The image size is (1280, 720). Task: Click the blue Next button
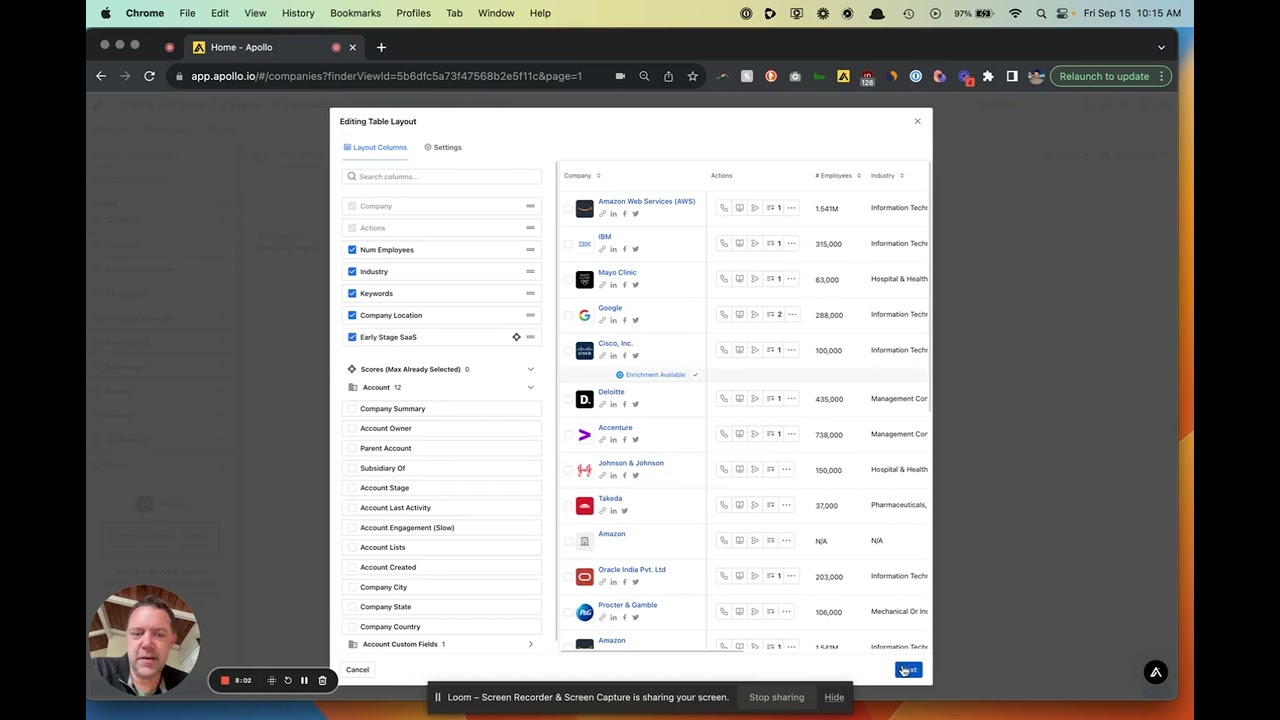[x=908, y=670]
